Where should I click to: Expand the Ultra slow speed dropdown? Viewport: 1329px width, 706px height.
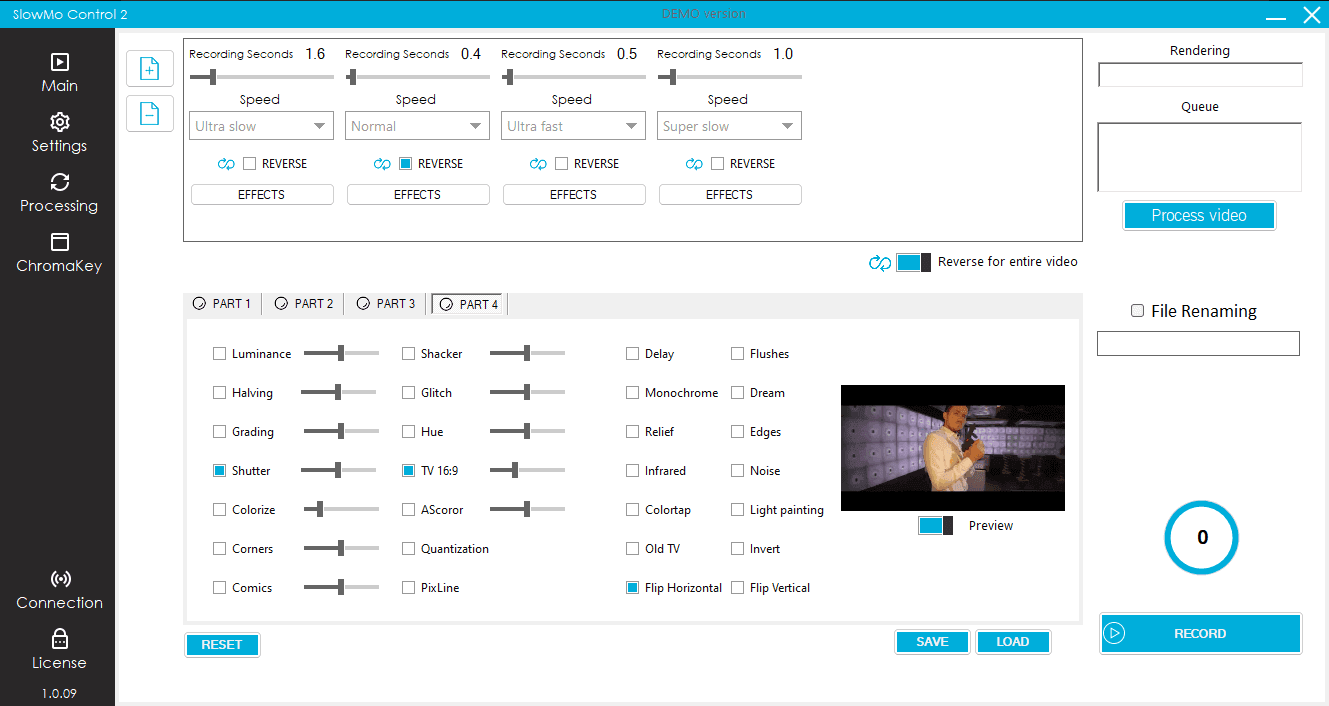(x=262, y=126)
